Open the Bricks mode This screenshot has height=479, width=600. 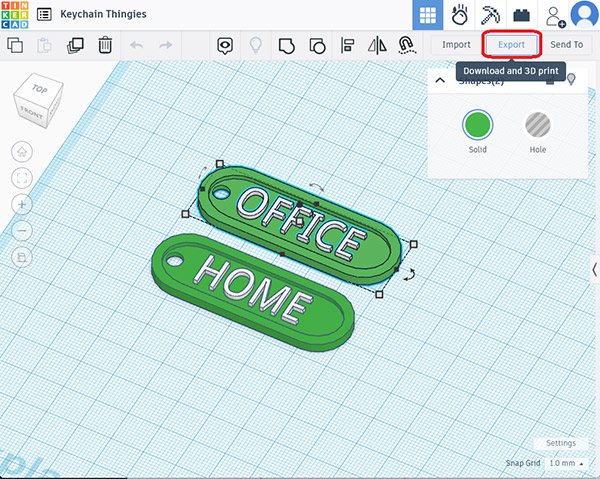[521, 15]
